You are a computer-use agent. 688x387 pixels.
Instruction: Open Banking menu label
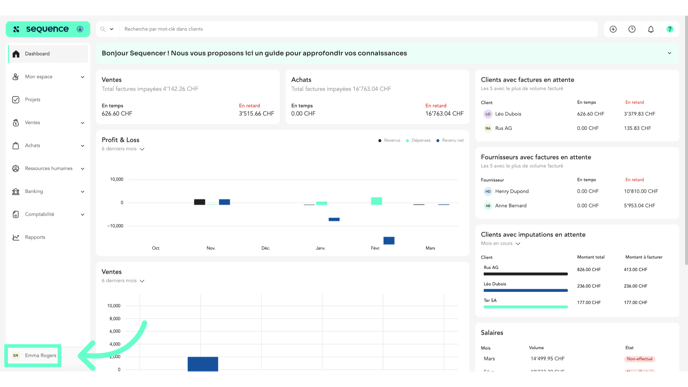(x=34, y=191)
